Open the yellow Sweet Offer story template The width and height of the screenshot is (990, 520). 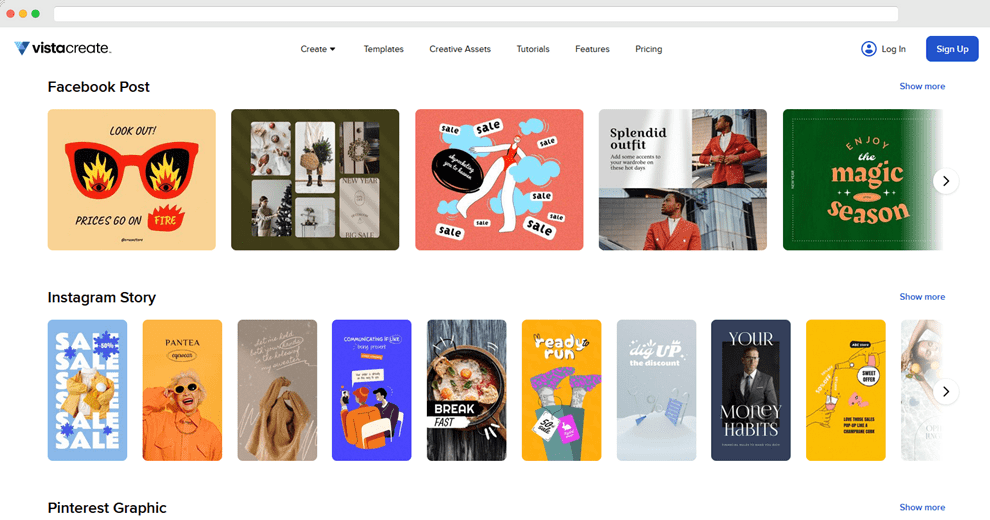(846, 390)
